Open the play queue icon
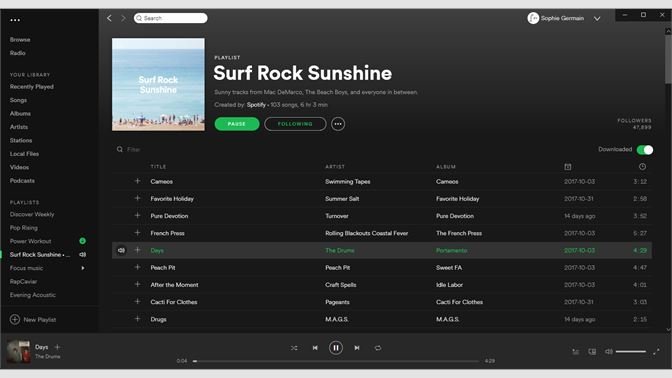The image size is (672, 378). point(576,352)
